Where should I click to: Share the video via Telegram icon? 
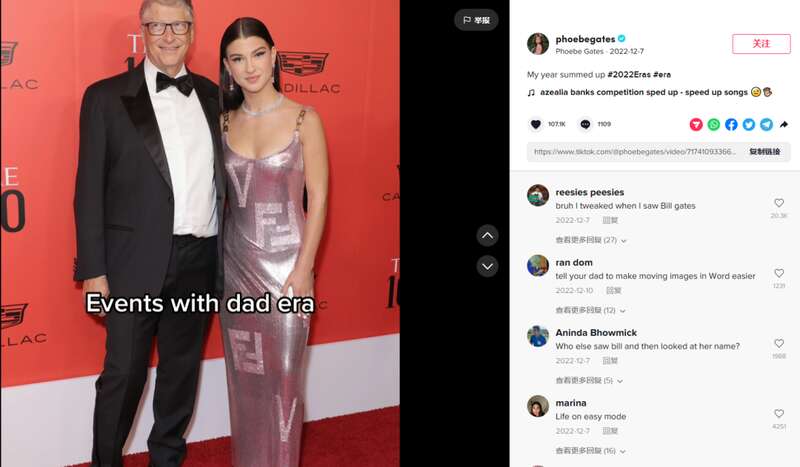tap(766, 125)
